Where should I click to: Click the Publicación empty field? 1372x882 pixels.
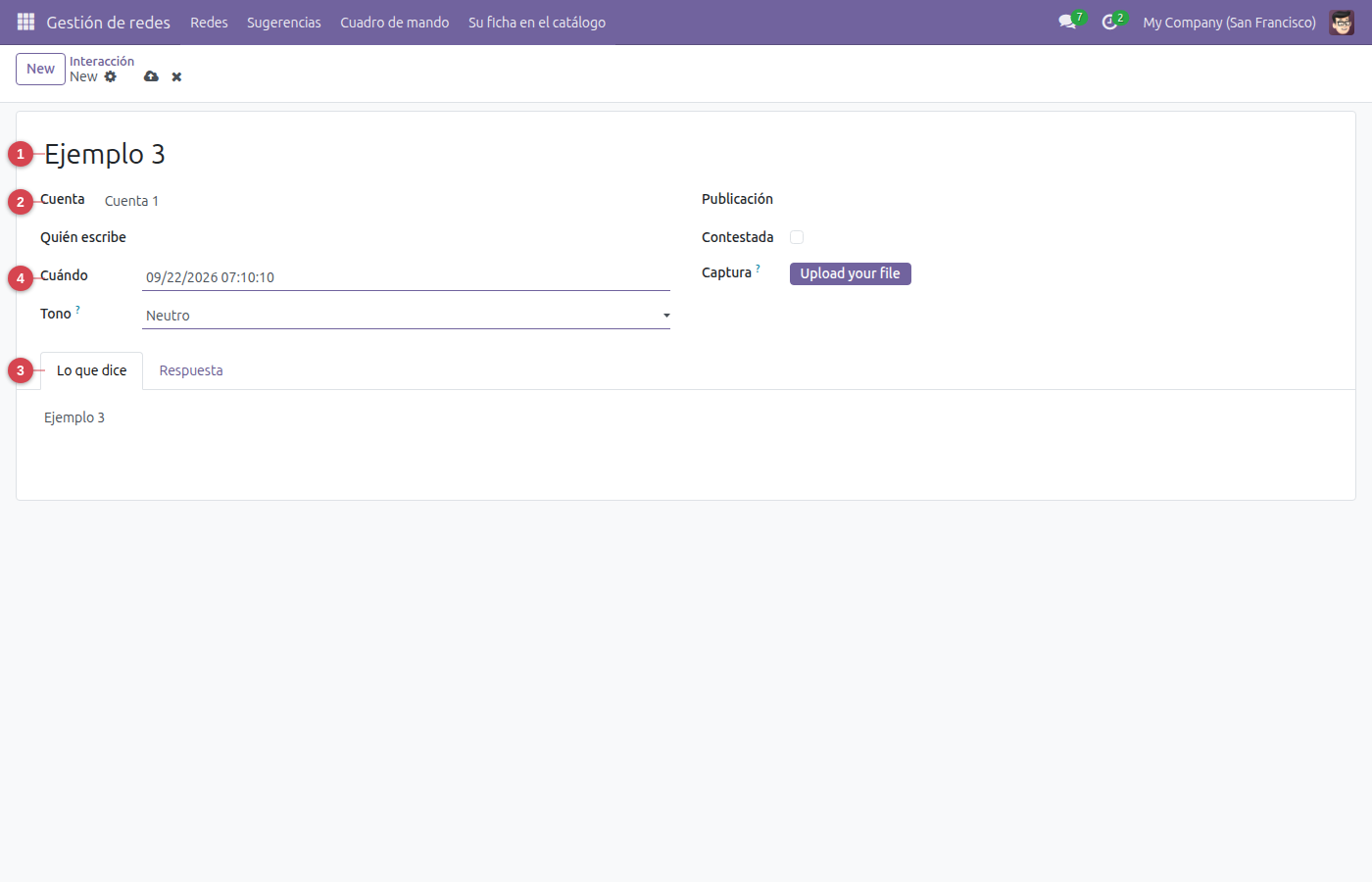pyautogui.click(x=1060, y=199)
